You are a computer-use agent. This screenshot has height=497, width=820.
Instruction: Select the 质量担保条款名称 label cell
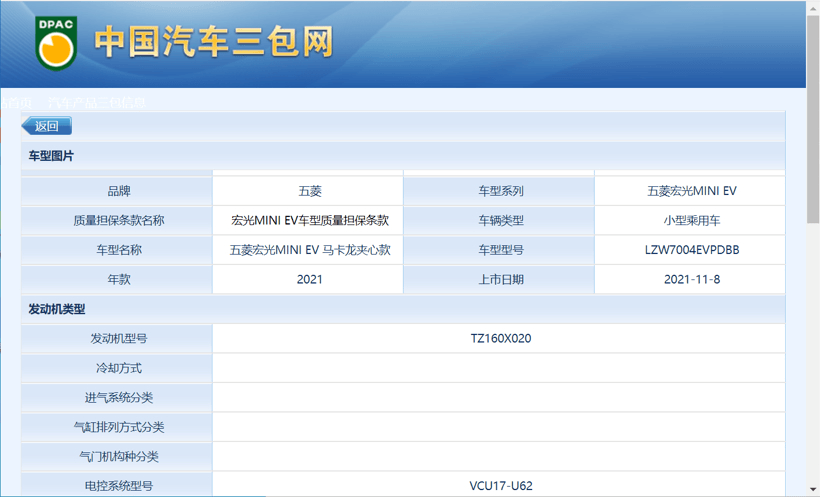(x=117, y=220)
